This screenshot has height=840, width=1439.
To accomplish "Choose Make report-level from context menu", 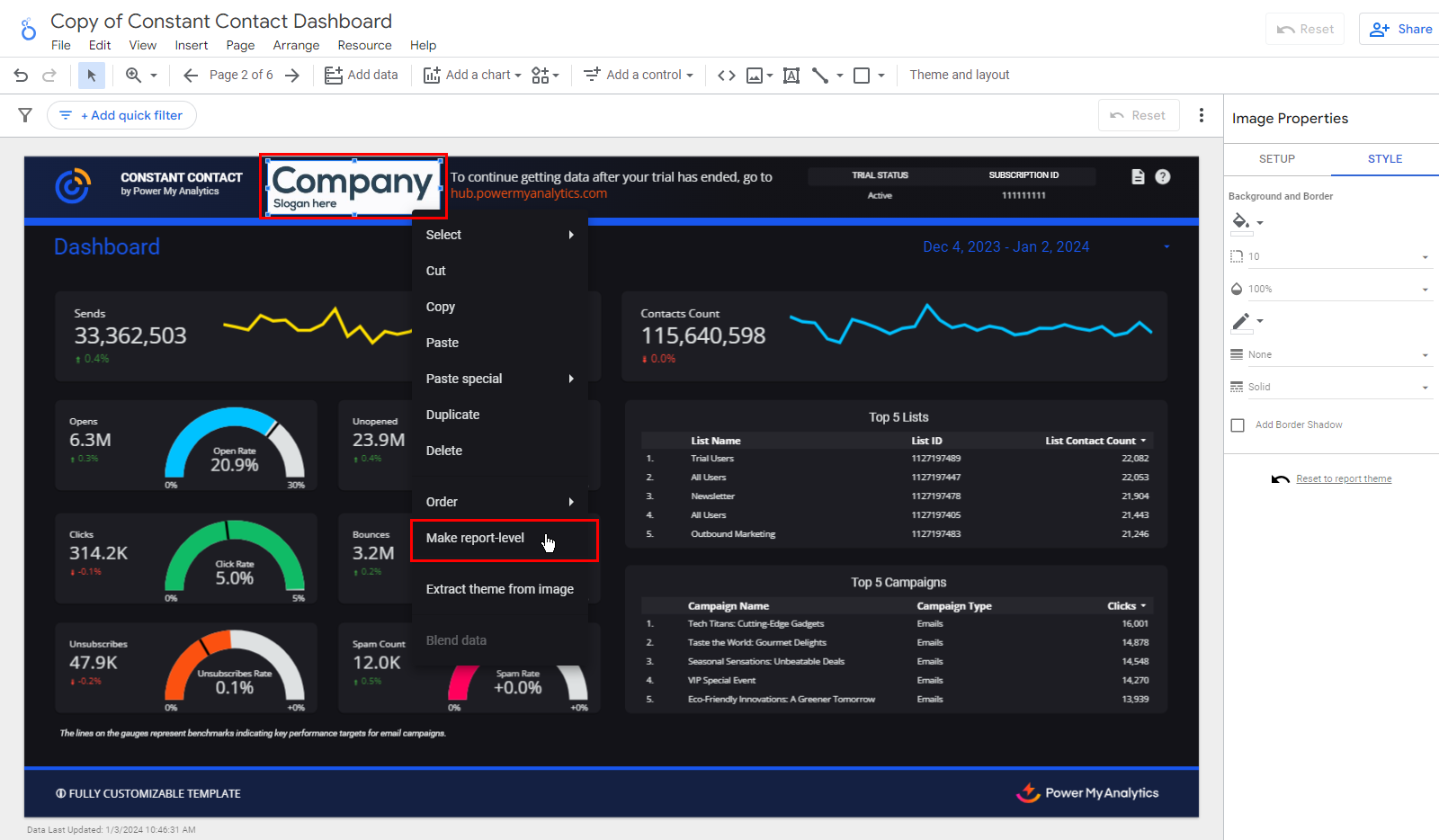I will tap(475, 538).
